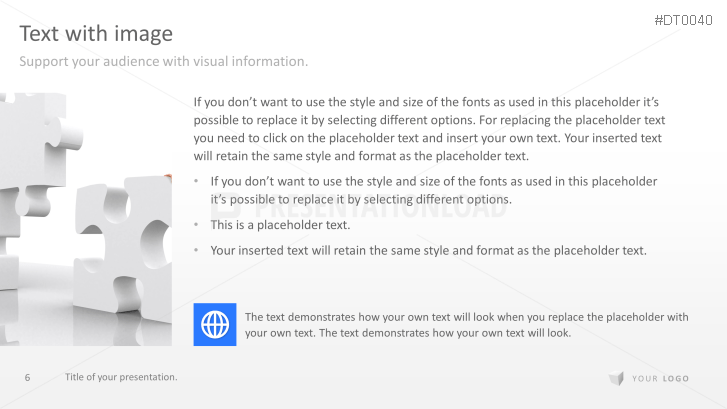Screen dimensions: 727x409
Task: Click the bullet dot of the last list item
Action: 197,250
